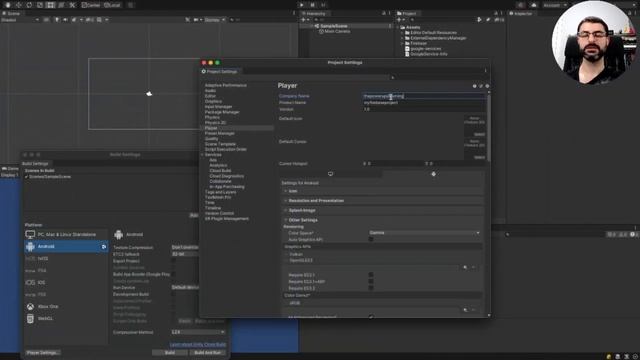Image resolution: width=640 pixels, height=360 pixels.
Task: Select SampleScene in the Hierarchy
Action: [333, 26]
